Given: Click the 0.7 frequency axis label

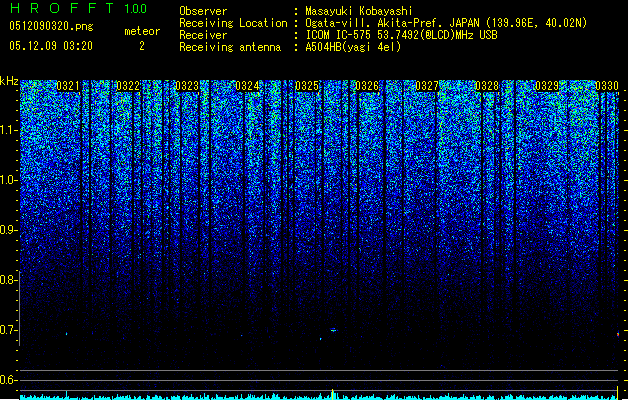Looking at the screenshot, I should tap(9, 330).
